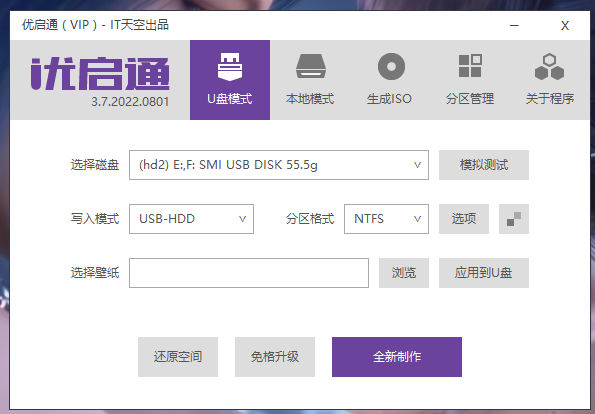
Task: Click the small squares icon button beside 选项
Action: pyautogui.click(x=514, y=219)
